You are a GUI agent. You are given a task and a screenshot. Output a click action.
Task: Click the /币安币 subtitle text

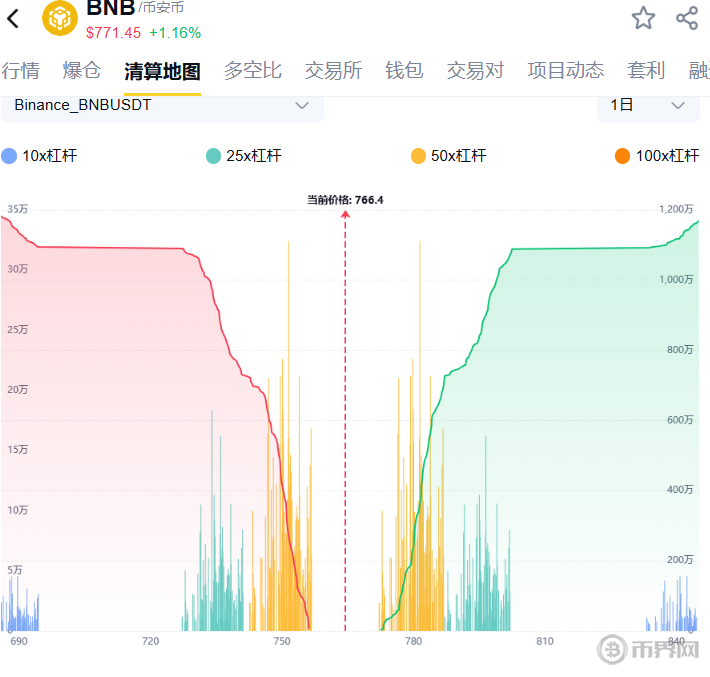pos(161,8)
